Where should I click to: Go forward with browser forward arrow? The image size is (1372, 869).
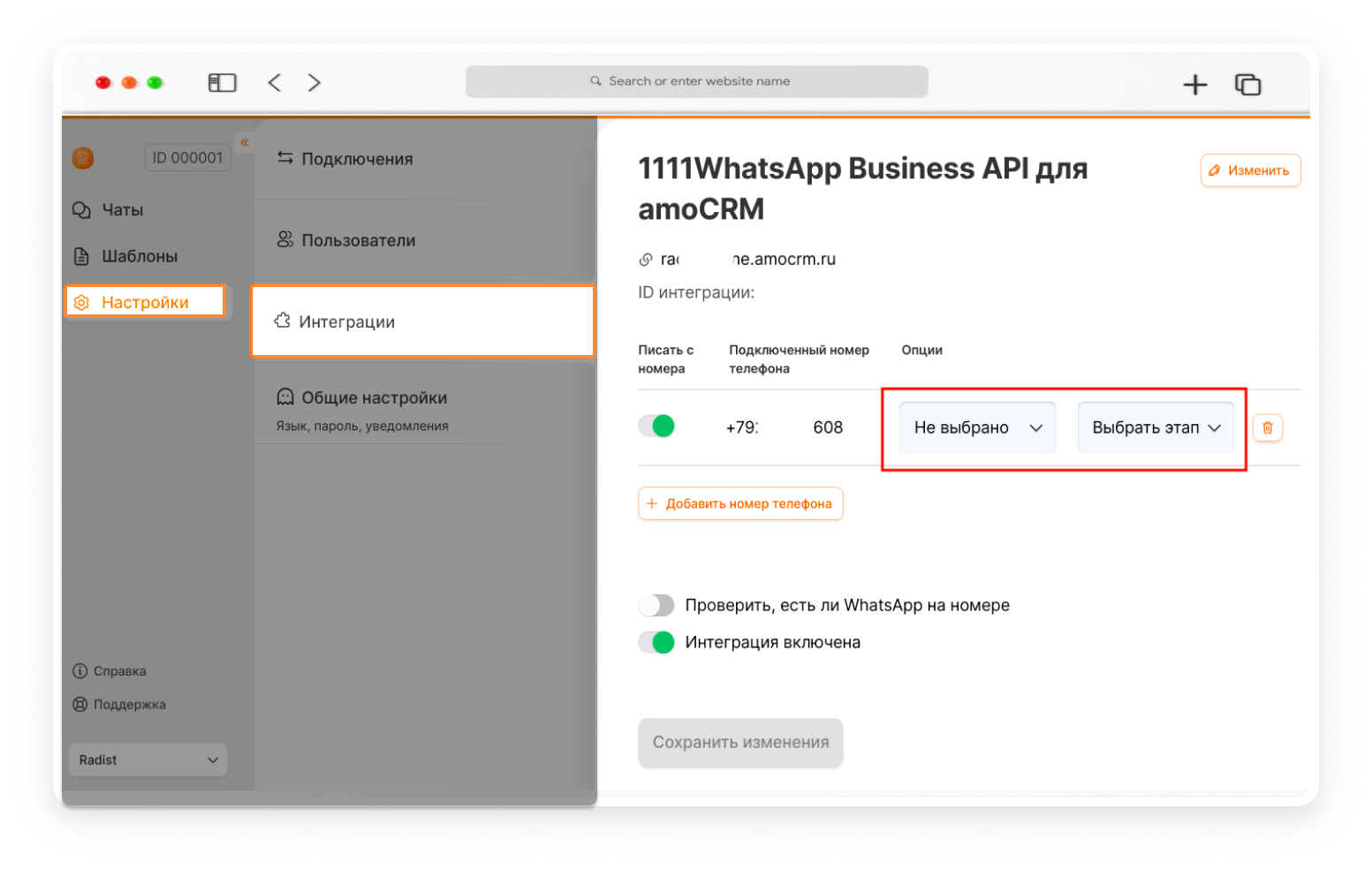[314, 83]
